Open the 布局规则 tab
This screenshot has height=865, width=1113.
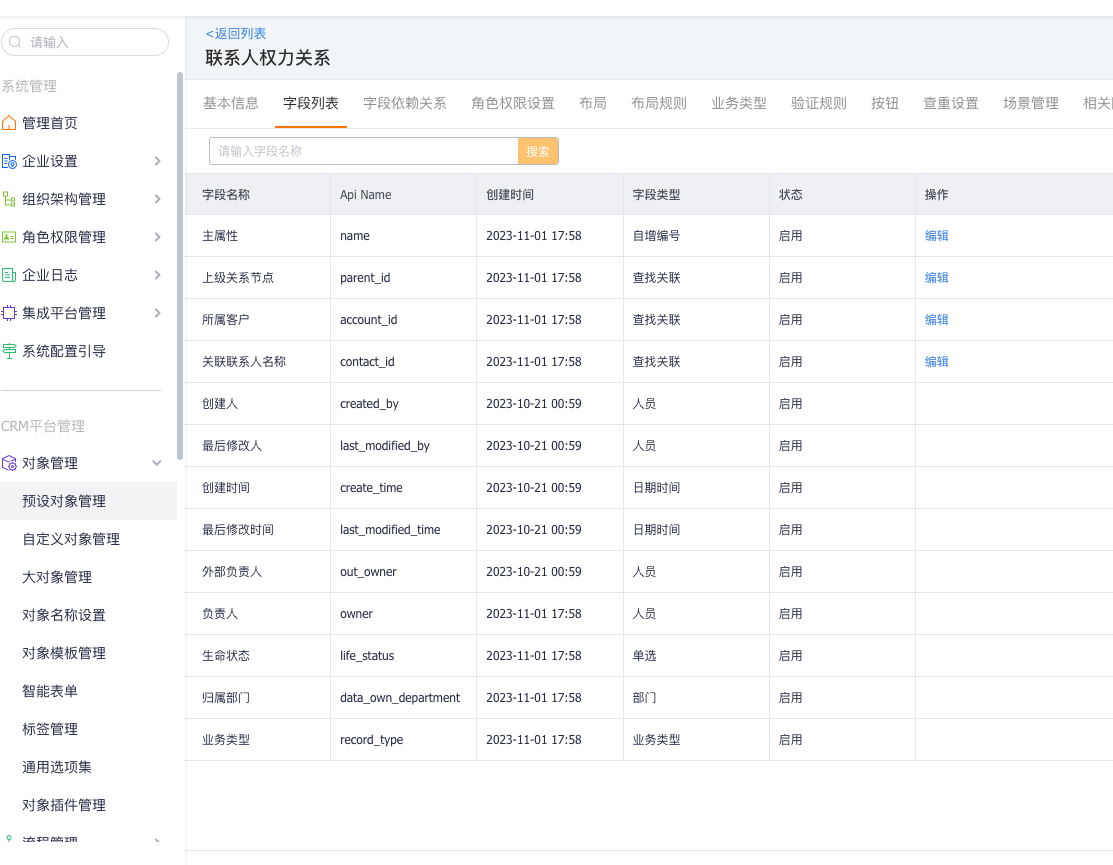tap(659, 104)
